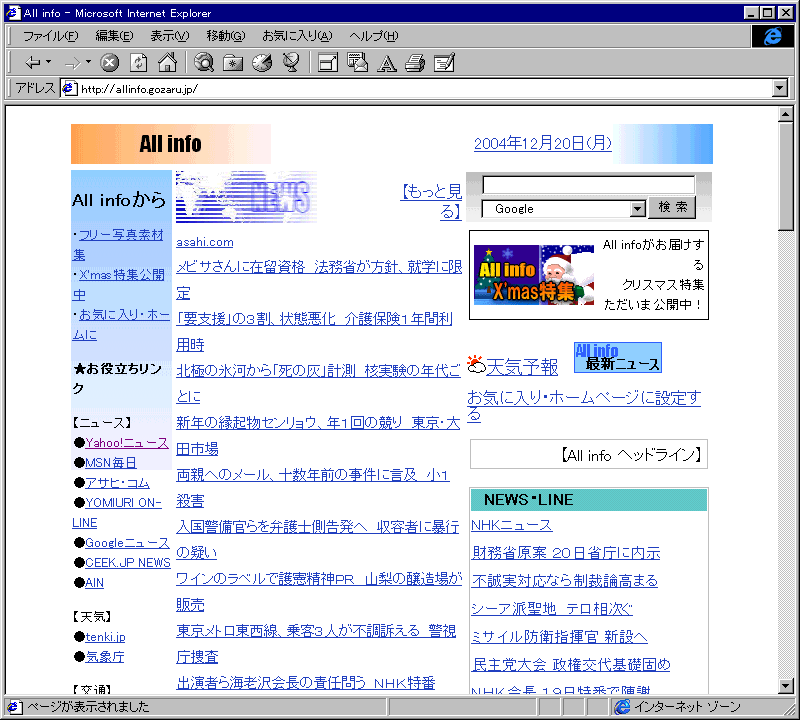This screenshot has width=800, height=720.
Task: Go back with the Back arrow
Action: point(33,63)
